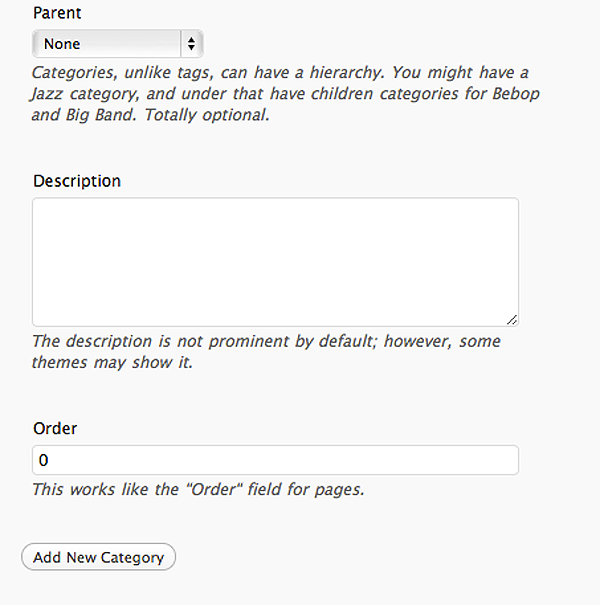Click 'Big Band' in the help text

(100, 115)
